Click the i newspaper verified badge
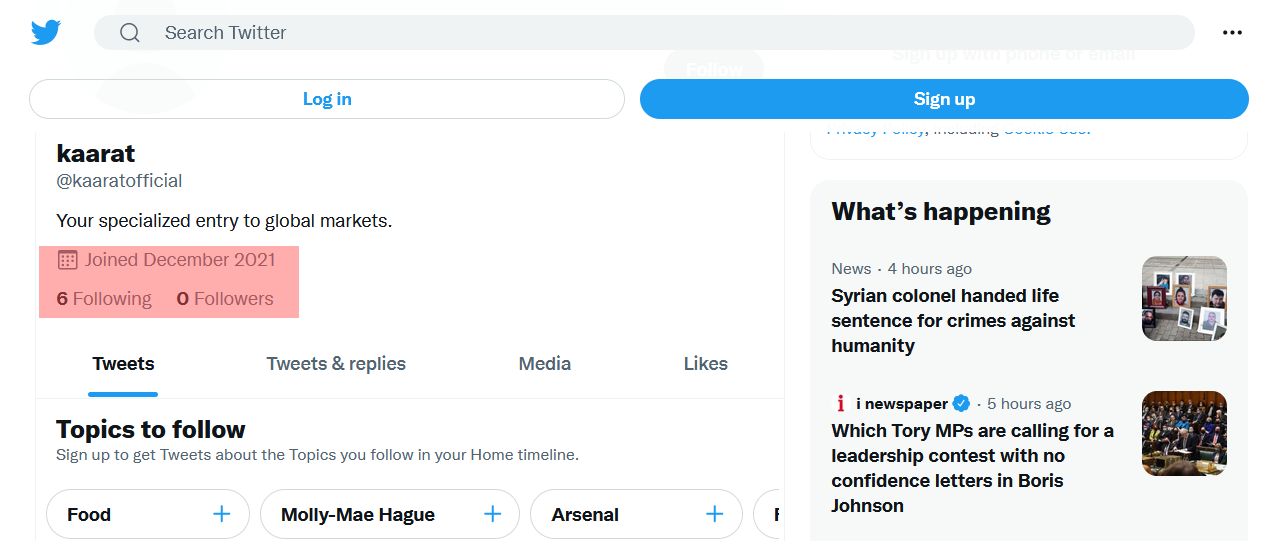 point(961,404)
